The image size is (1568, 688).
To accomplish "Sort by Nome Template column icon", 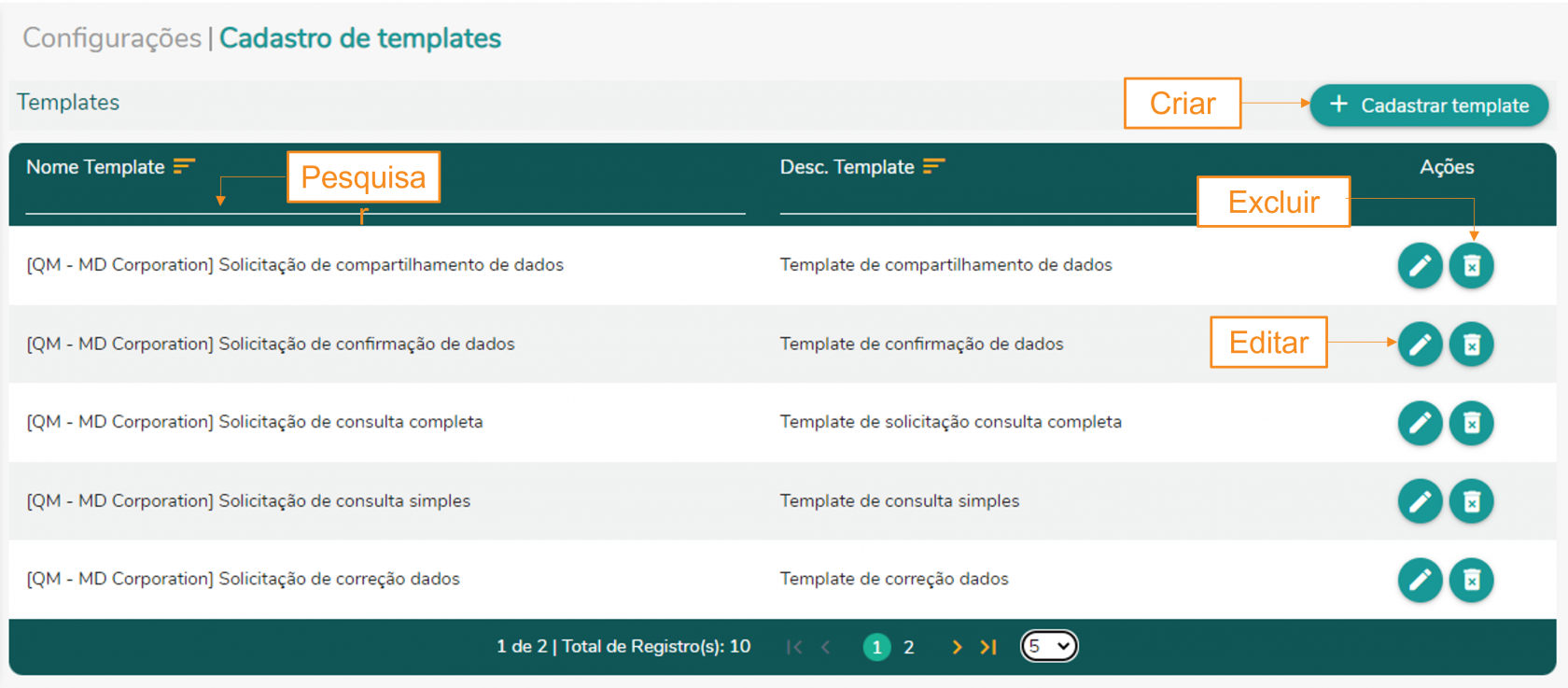I will tap(184, 166).
